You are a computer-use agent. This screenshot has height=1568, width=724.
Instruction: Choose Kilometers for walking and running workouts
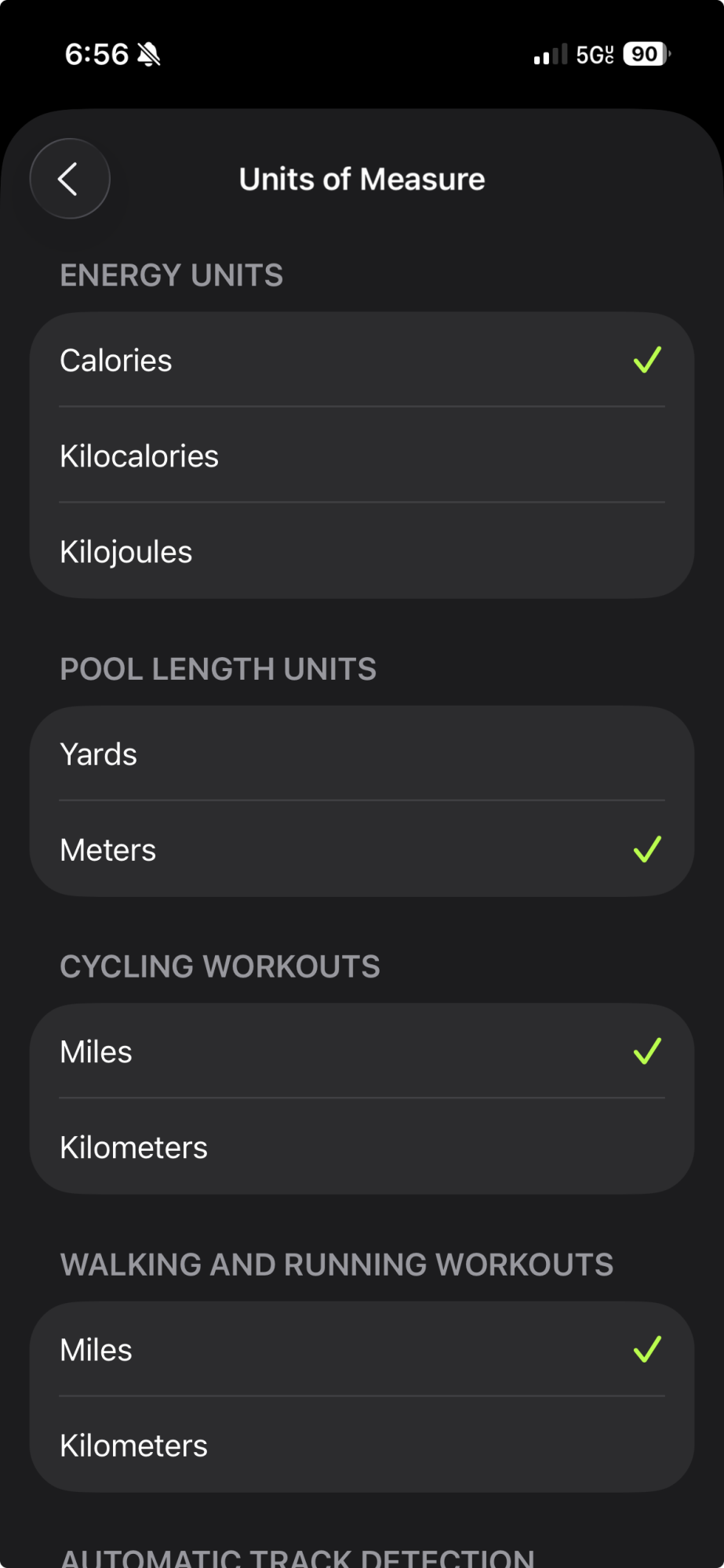(x=362, y=1445)
